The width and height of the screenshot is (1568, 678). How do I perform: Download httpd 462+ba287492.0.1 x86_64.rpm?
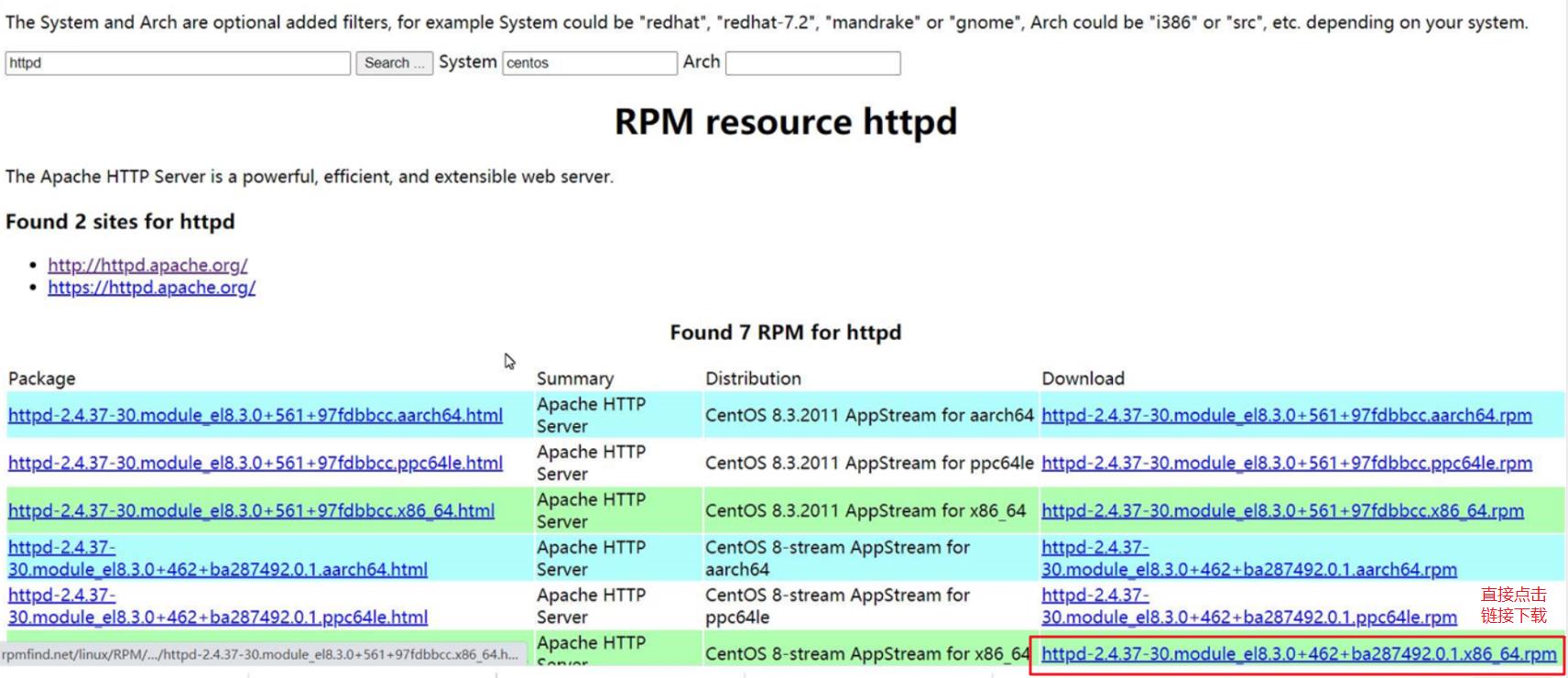click(1299, 653)
